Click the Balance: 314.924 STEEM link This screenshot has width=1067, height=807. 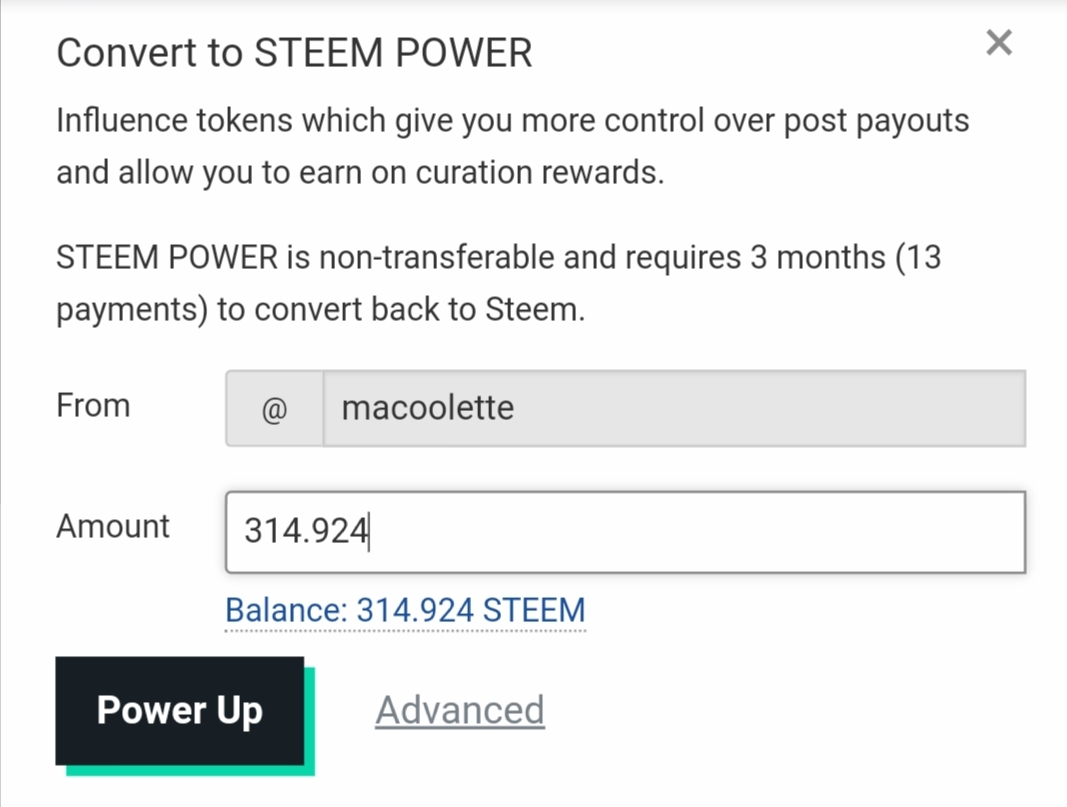(405, 610)
